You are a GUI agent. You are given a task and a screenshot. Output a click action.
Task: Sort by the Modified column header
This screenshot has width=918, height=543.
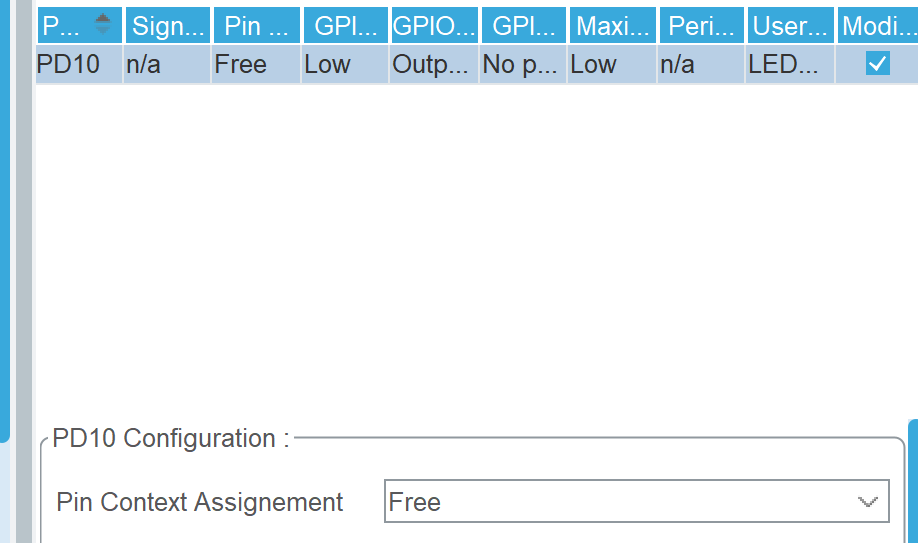click(878, 25)
